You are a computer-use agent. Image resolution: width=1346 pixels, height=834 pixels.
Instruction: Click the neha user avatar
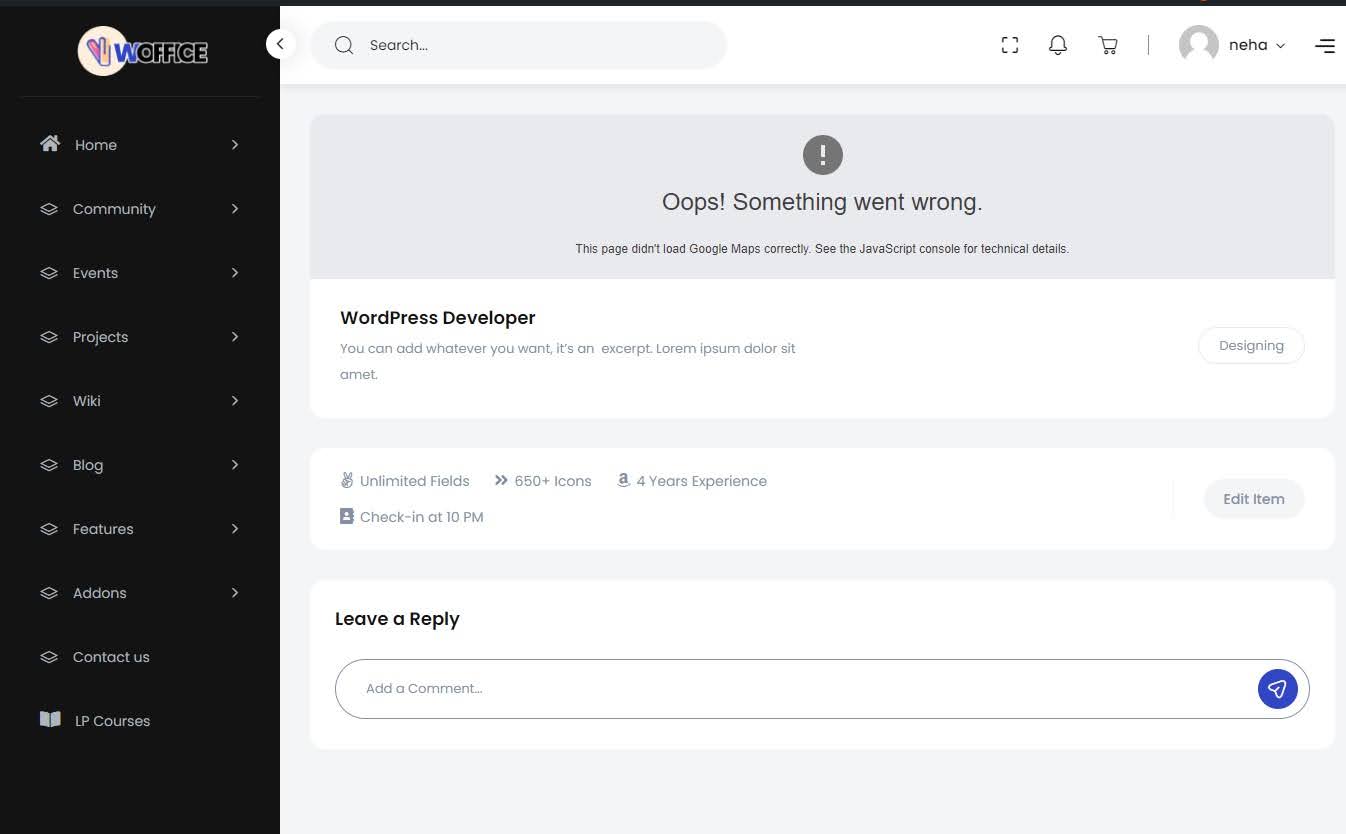(x=1198, y=45)
